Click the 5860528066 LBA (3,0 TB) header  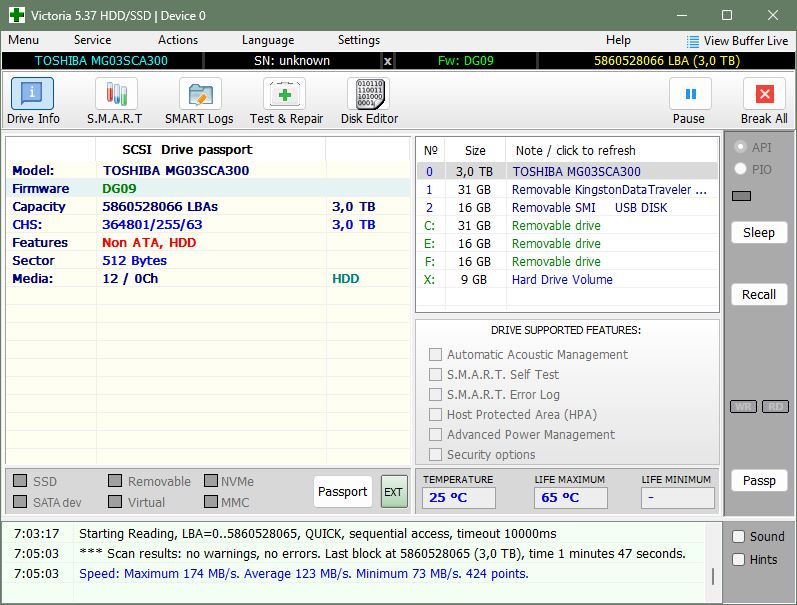666,61
